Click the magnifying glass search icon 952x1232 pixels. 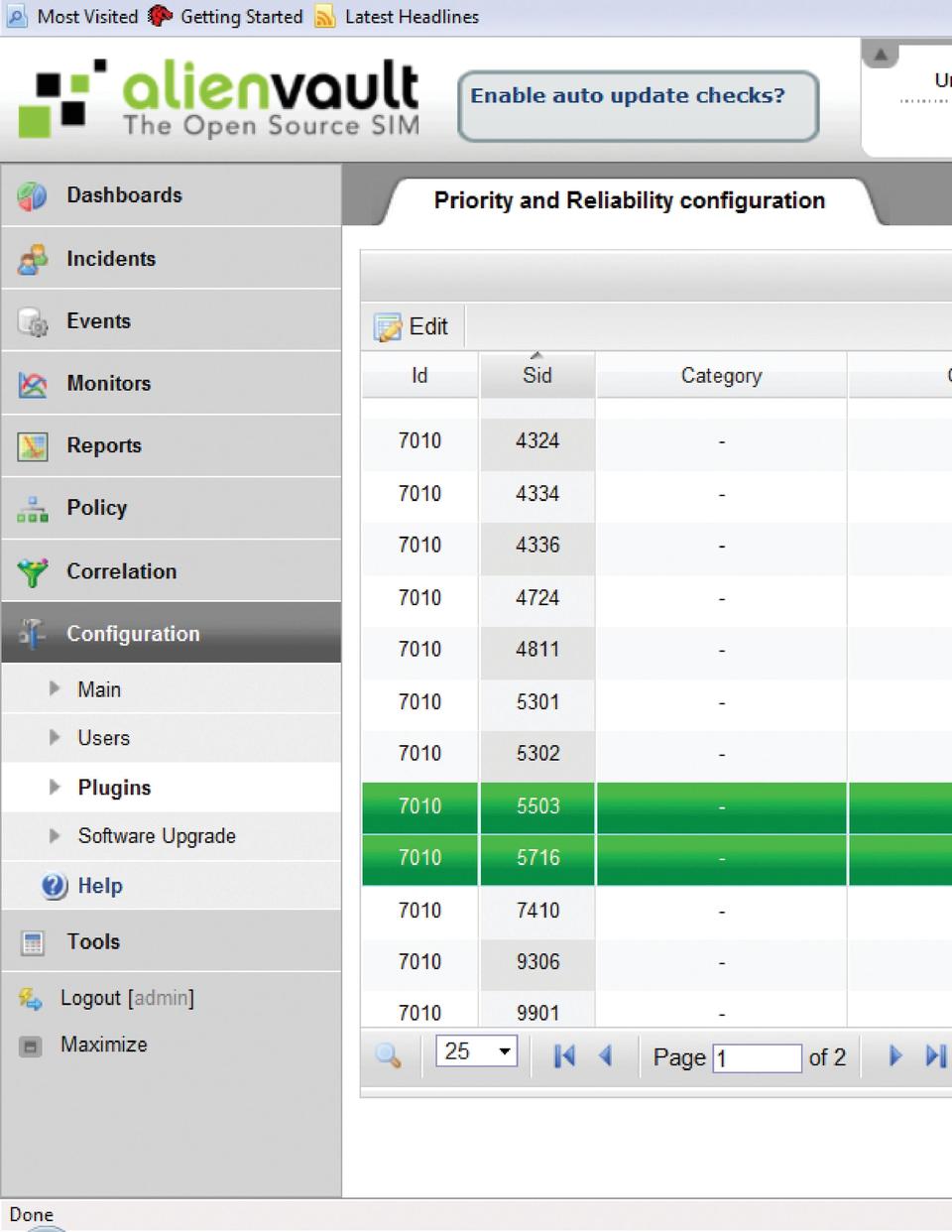(x=388, y=1055)
